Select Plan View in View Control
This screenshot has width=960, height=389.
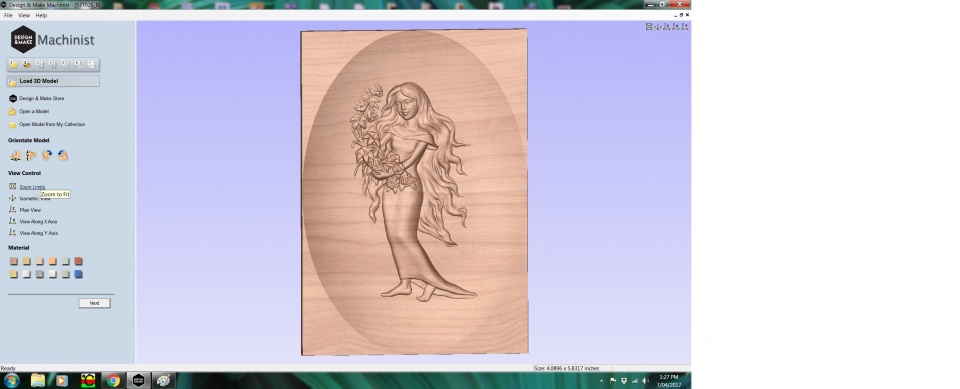point(25,210)
